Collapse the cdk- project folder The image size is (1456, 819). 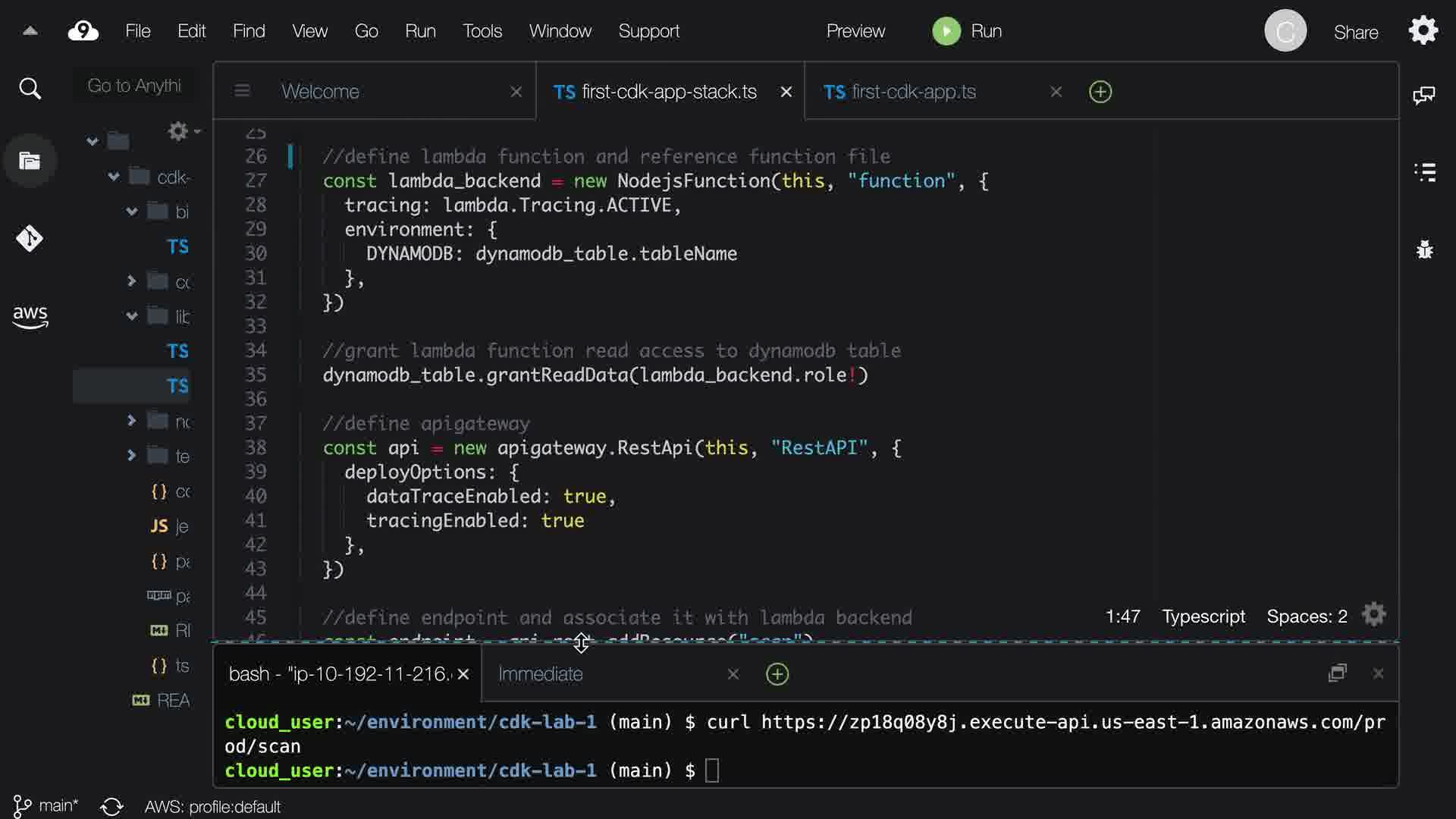point(114,177)
